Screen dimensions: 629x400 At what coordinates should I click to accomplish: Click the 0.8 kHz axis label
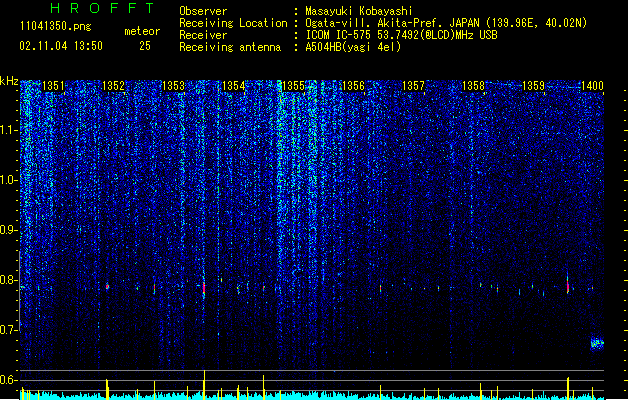click(x=8, y=280)
